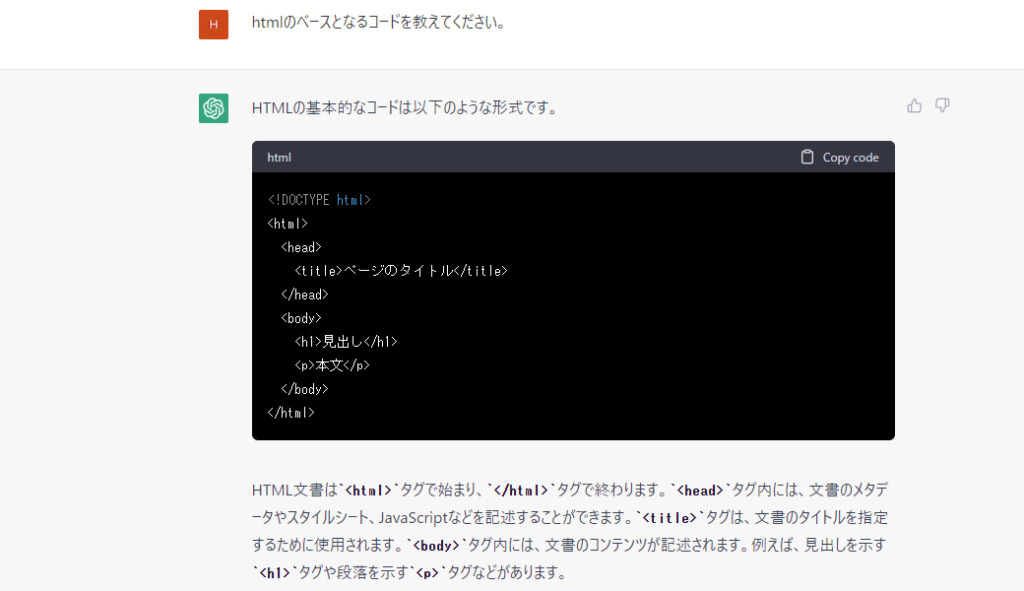Image resolution: width=1024 pixels, height=591 pixels.
Task: Click the inline <head> code in the explanation
Action: [x=700, y=490]
